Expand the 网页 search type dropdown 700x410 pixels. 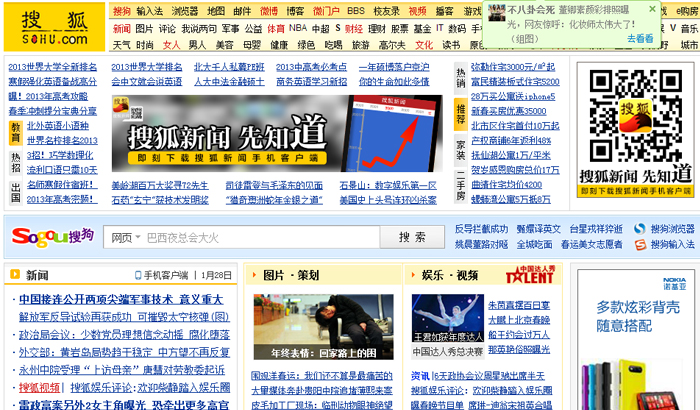click(x=126, y=238)
